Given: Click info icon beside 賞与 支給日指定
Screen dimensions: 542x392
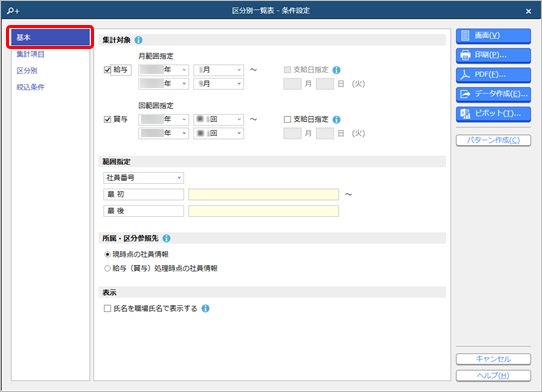Looking at the screenshot, I should [336, 120].
